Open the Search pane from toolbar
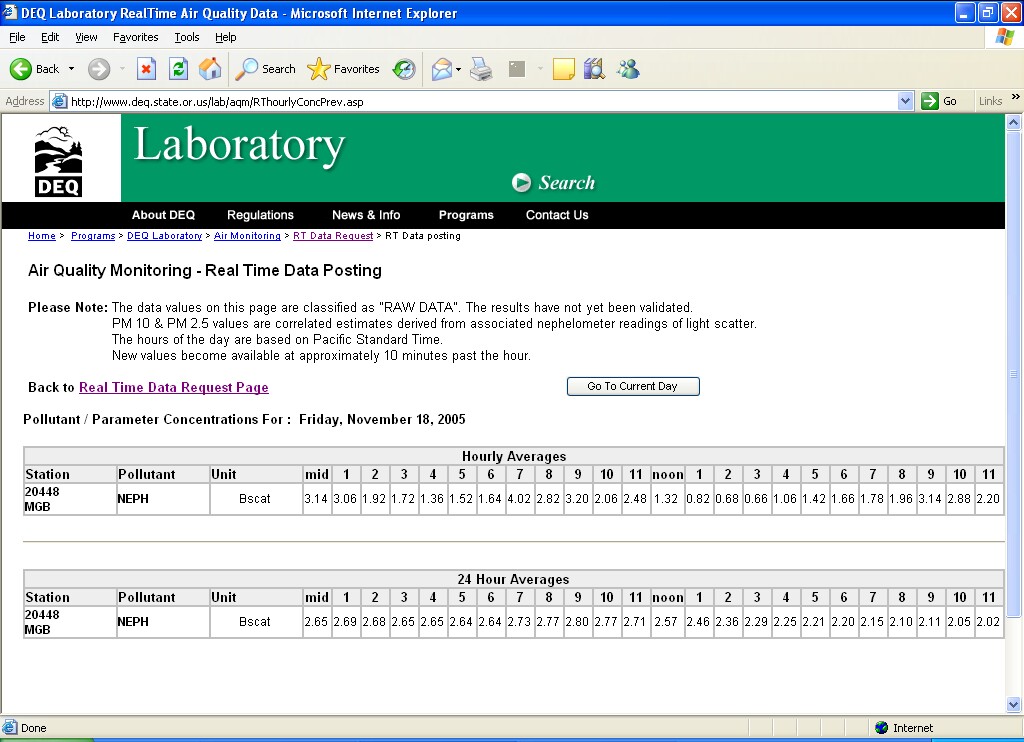Image resolution: width=1024 pixels, height=742 pixels. (x=266, y=69)
